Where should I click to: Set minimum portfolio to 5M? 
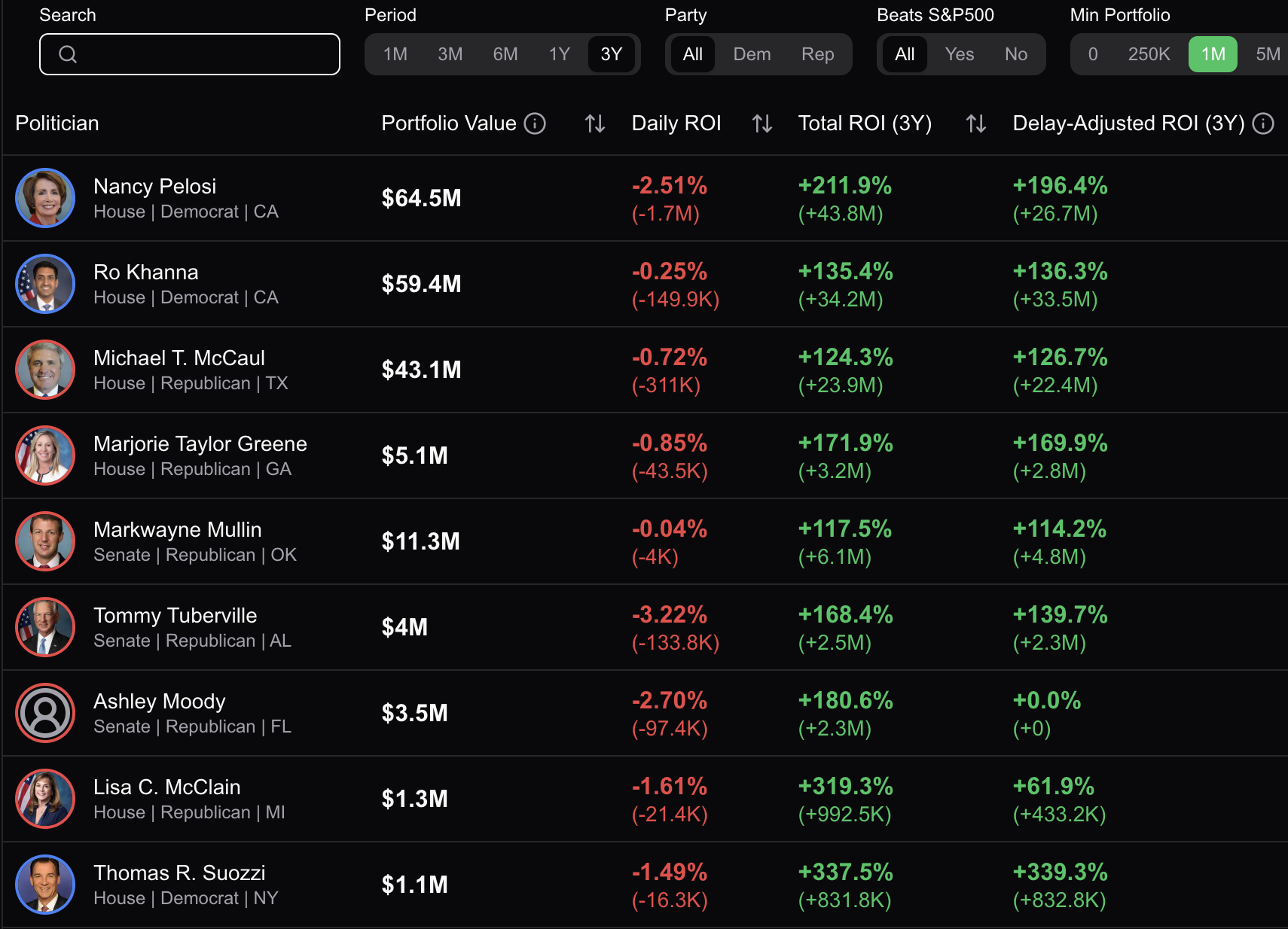pyautogui.click(x=1268, y=54)
